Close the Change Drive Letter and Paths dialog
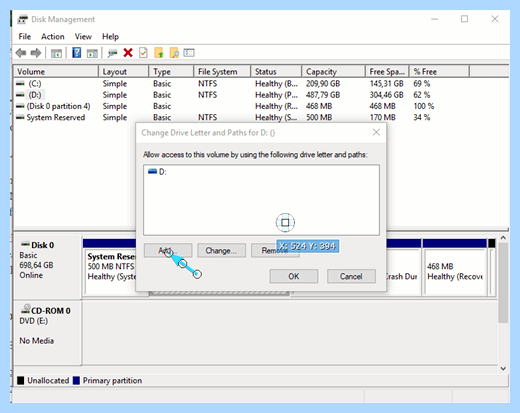 [376, 132]
